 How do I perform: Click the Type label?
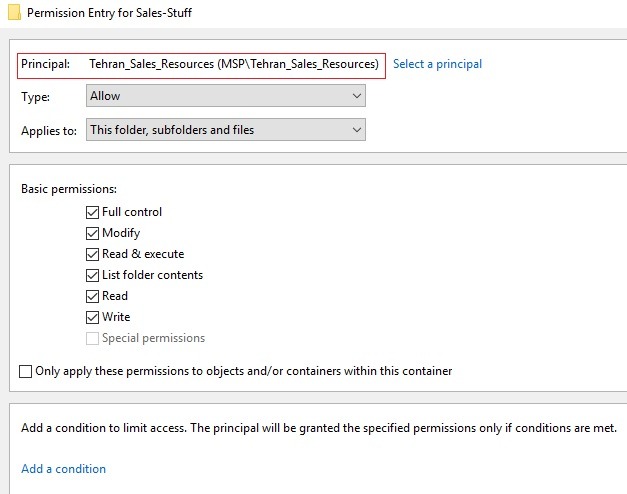tap(35, 97)
